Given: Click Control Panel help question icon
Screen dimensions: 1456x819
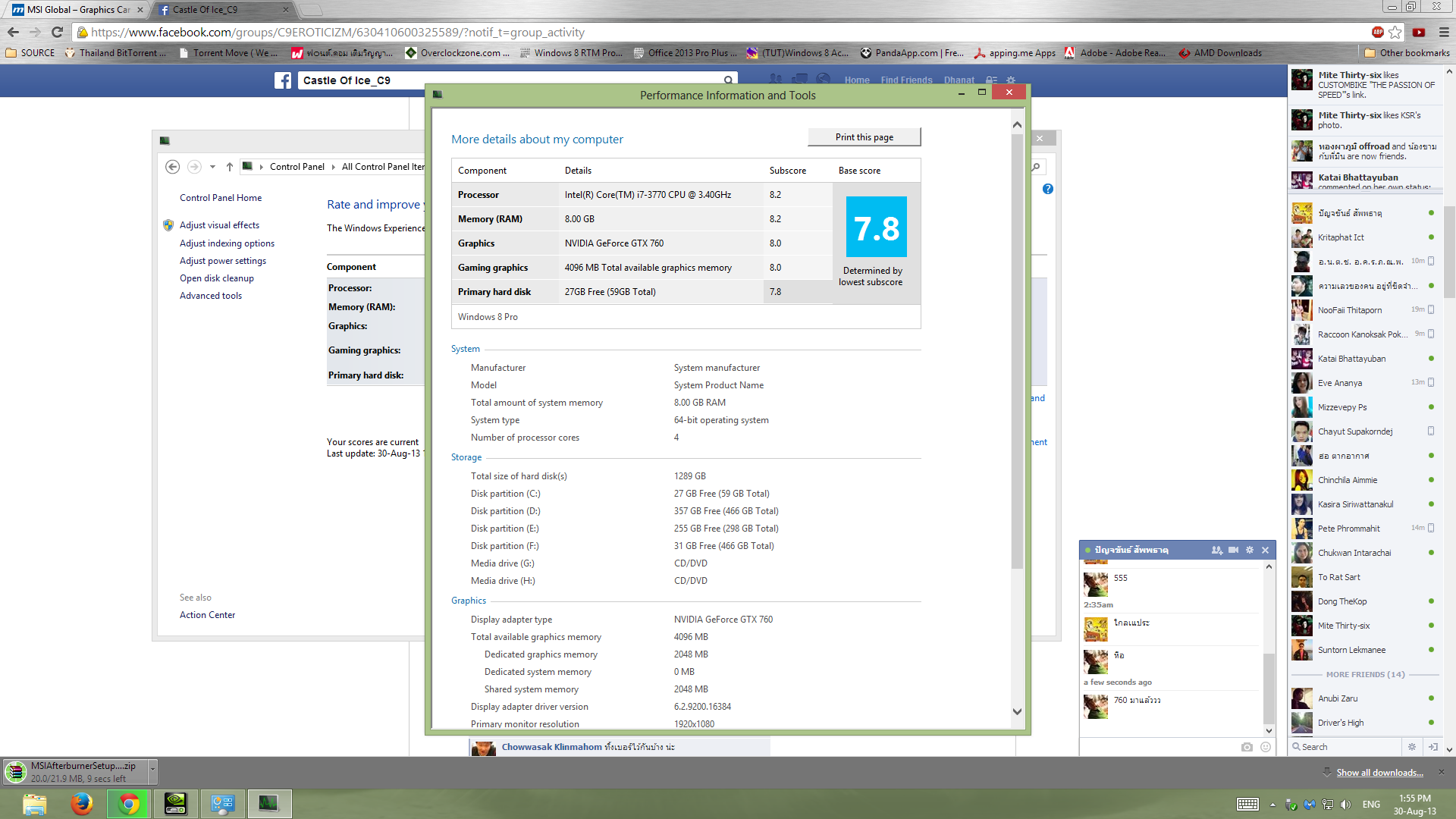Looking at the screenshot, I should [x=1048, y=189].
